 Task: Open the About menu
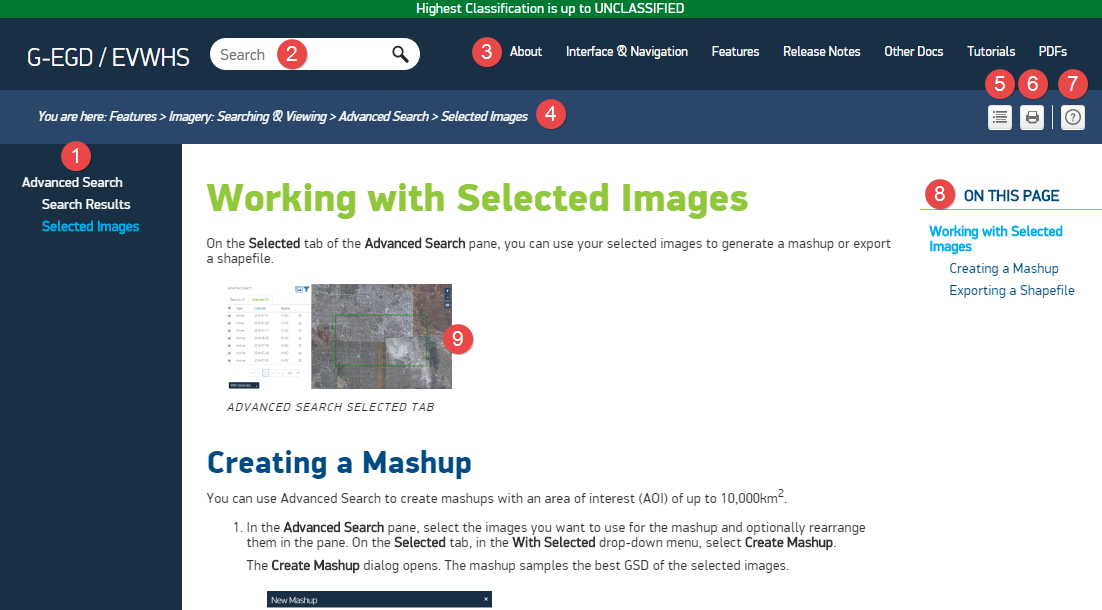coord(526,51)
